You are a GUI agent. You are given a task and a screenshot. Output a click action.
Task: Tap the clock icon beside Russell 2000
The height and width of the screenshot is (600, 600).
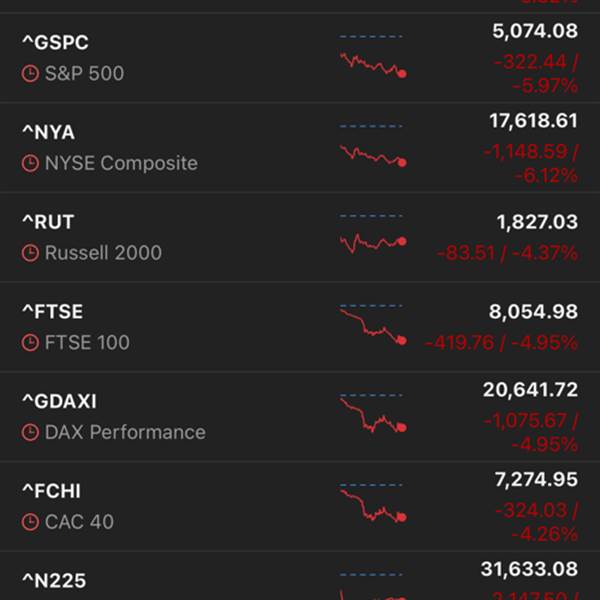click(30, 253)
